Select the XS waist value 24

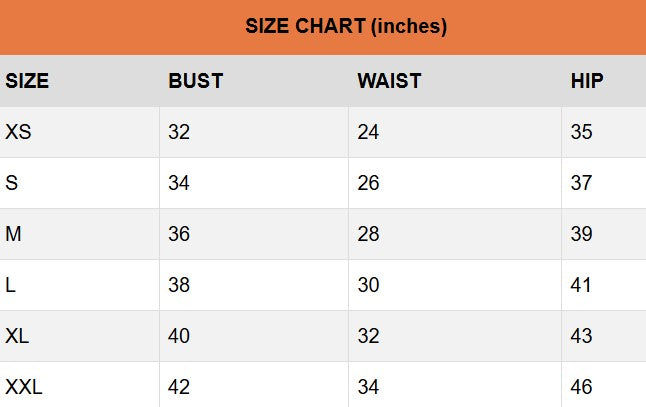click(x=368, y=132)
